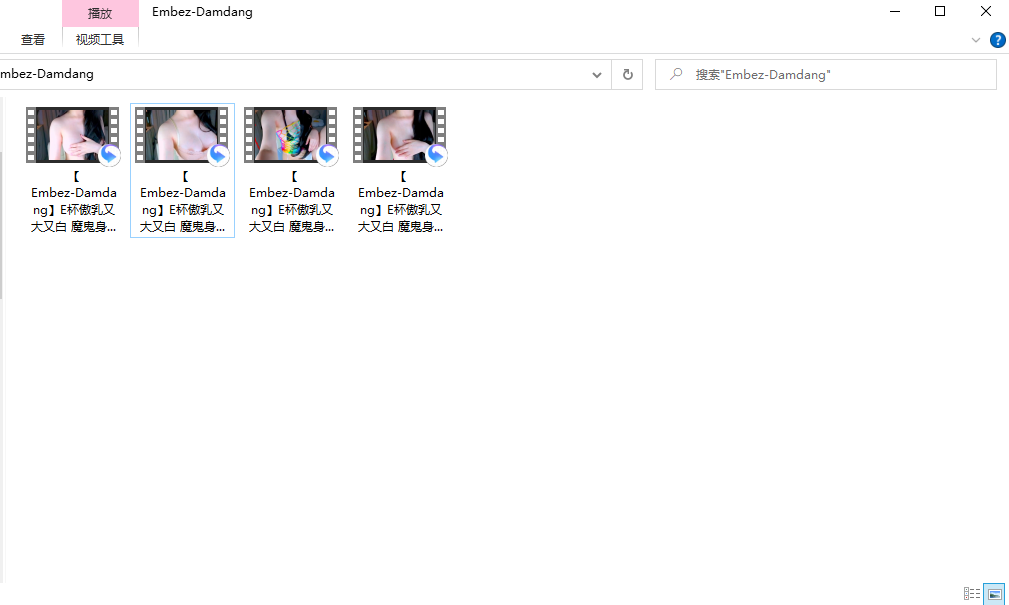Viewport: 1009px width, 605px height.
Task: Select the video with the colorful thumbnail
Action: click(x=291, y=171)
